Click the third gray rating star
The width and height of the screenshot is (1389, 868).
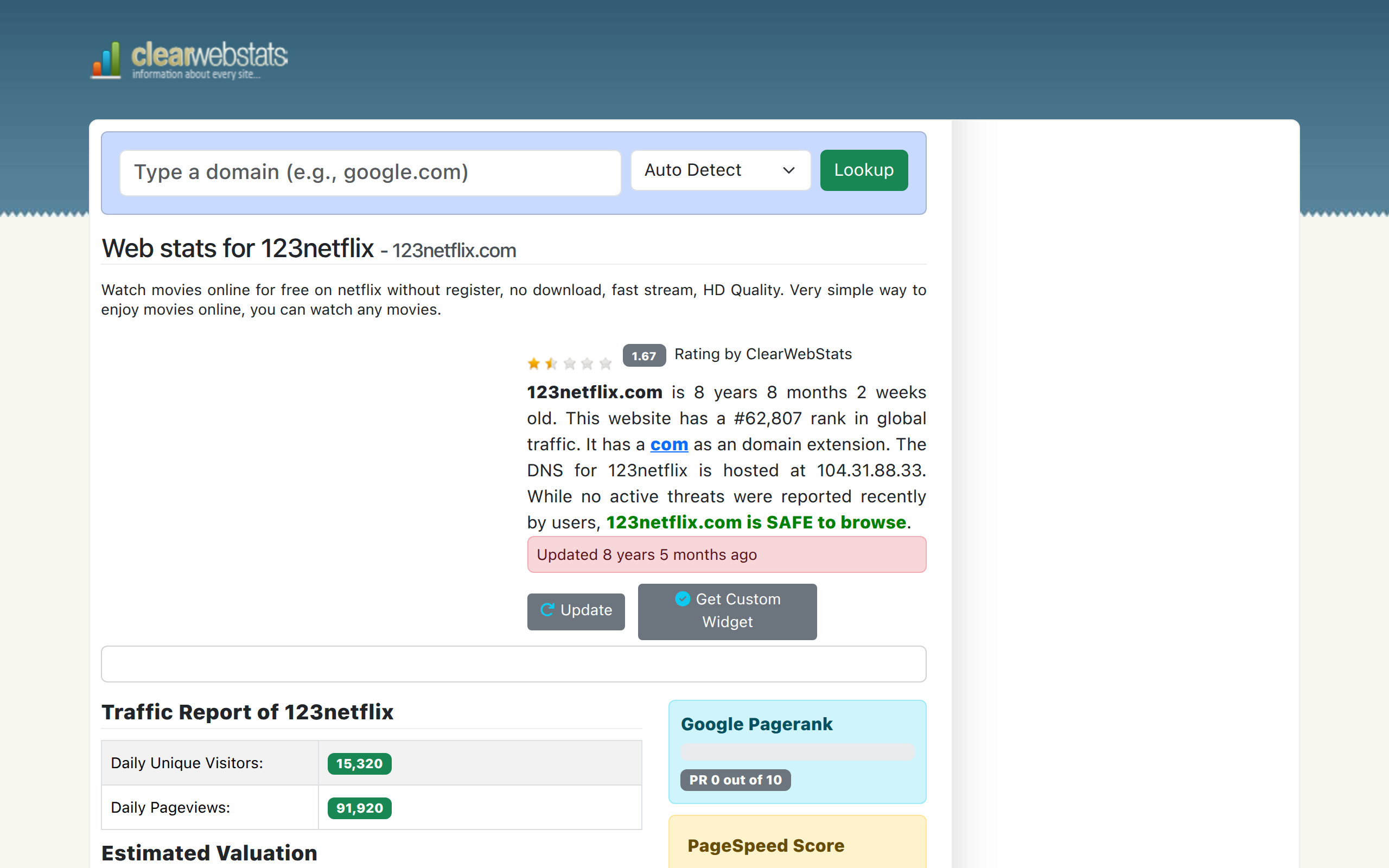(x=569, y=363)
